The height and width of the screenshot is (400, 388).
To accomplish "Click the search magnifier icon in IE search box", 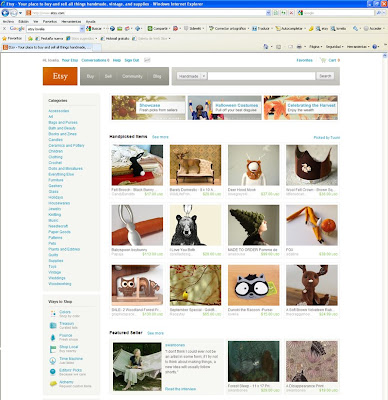I will coord(379,13).
